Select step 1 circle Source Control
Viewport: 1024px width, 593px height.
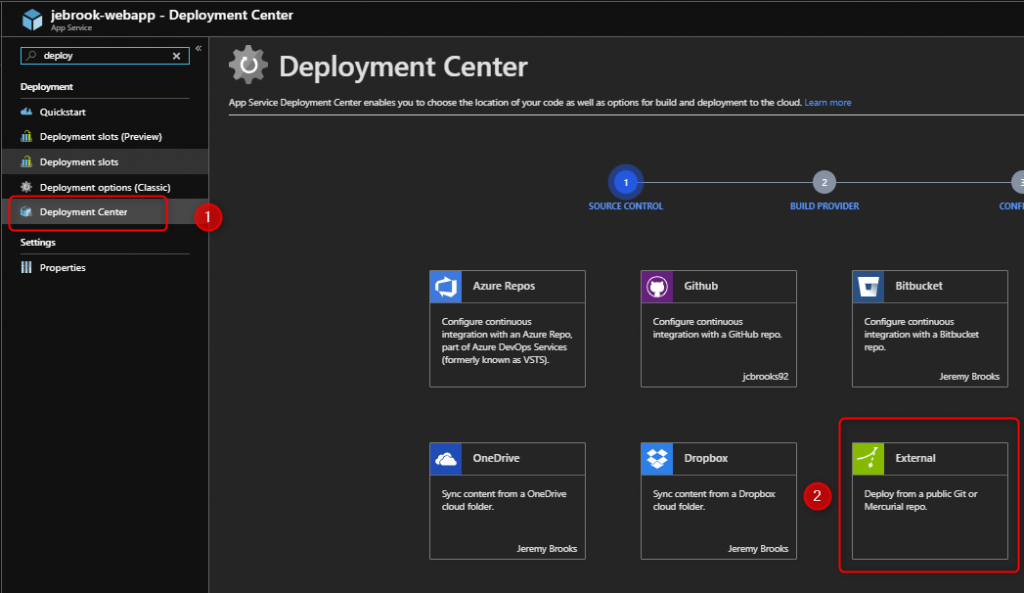[x=626, y=182]
